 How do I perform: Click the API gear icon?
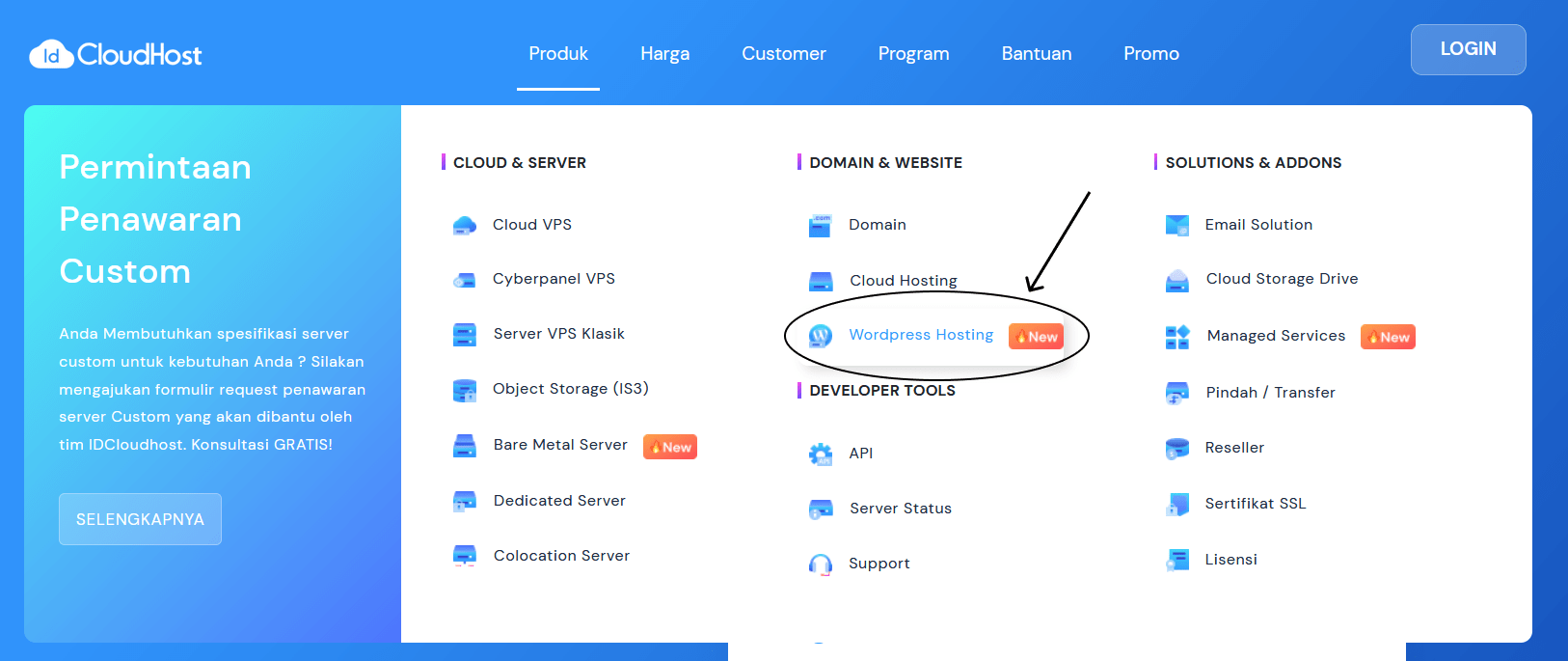821,454
